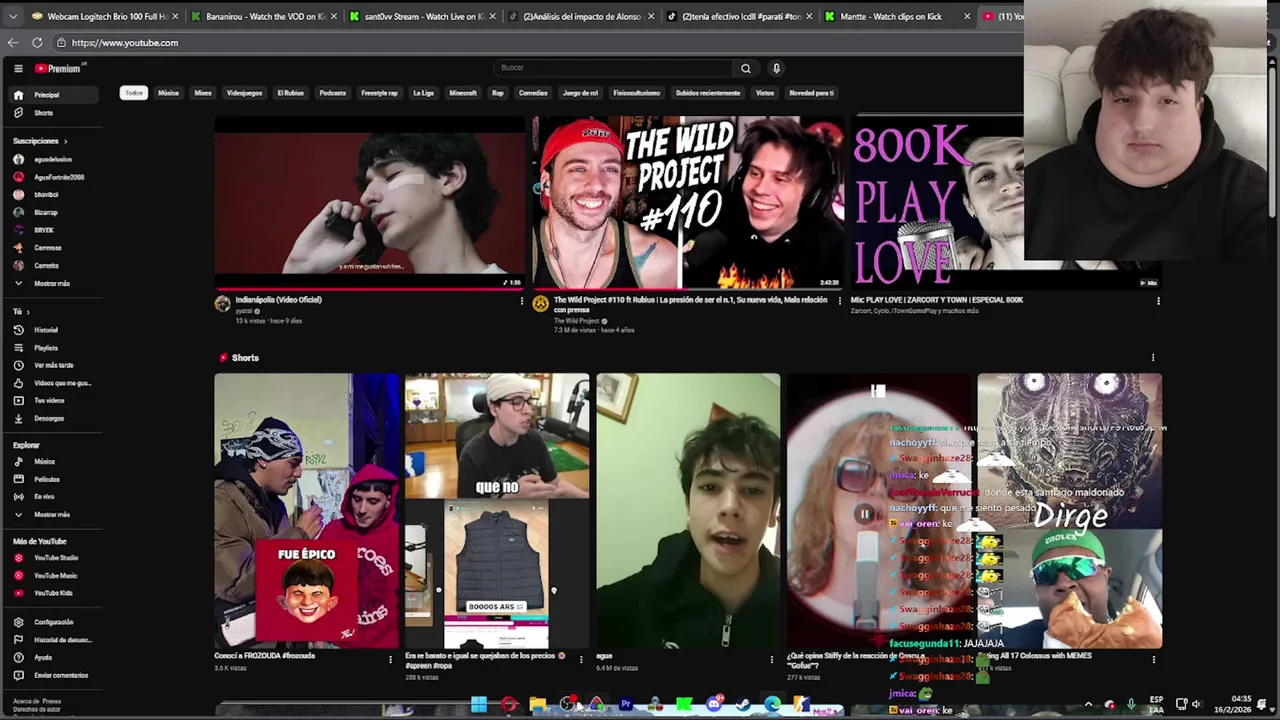Click the YouTube search field
The width and height of the screenshot is (1280, 720).
[x=614, y=68]
